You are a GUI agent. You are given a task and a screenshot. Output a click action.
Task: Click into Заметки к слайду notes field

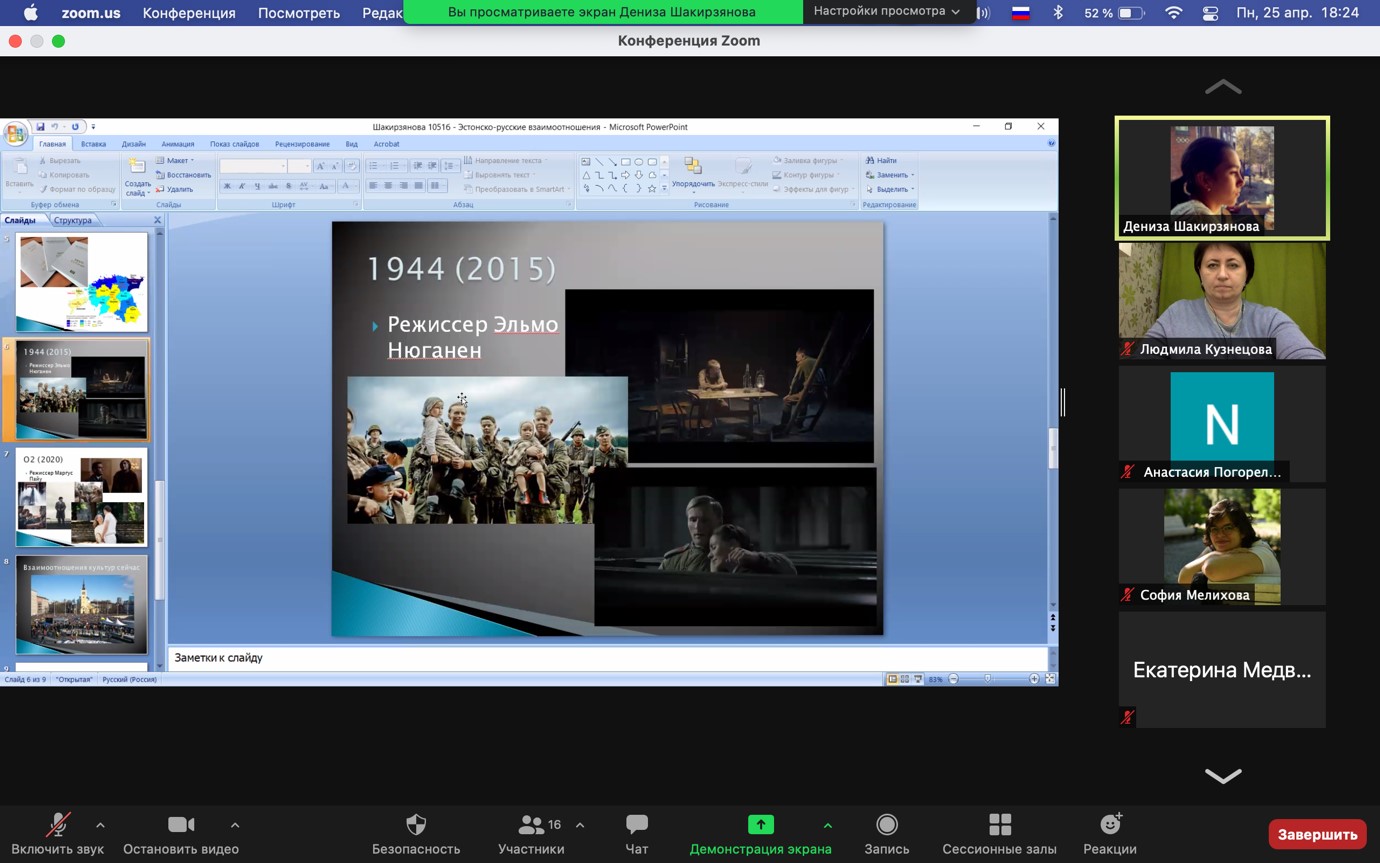[x=607, y=658]
